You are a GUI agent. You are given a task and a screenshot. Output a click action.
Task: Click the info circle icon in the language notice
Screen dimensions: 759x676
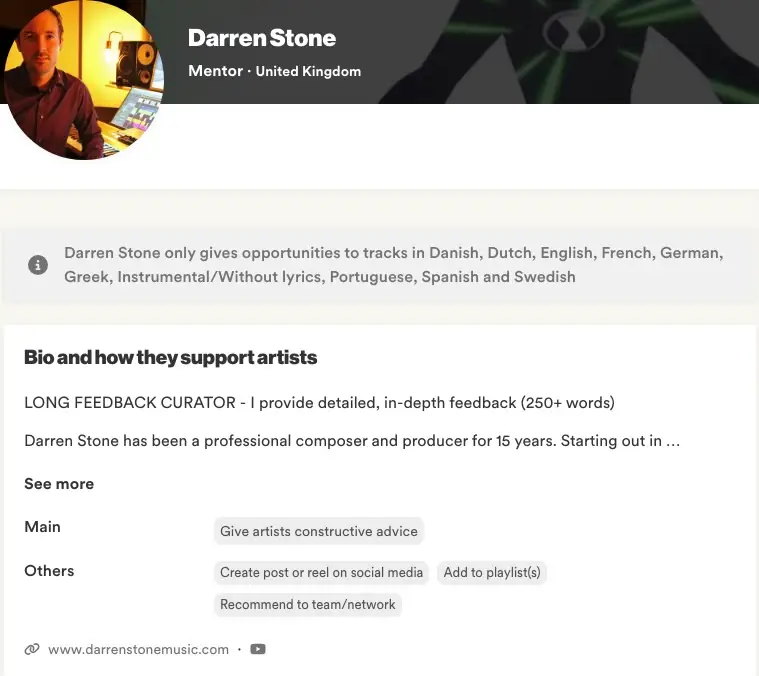click(x=38, y=265)
